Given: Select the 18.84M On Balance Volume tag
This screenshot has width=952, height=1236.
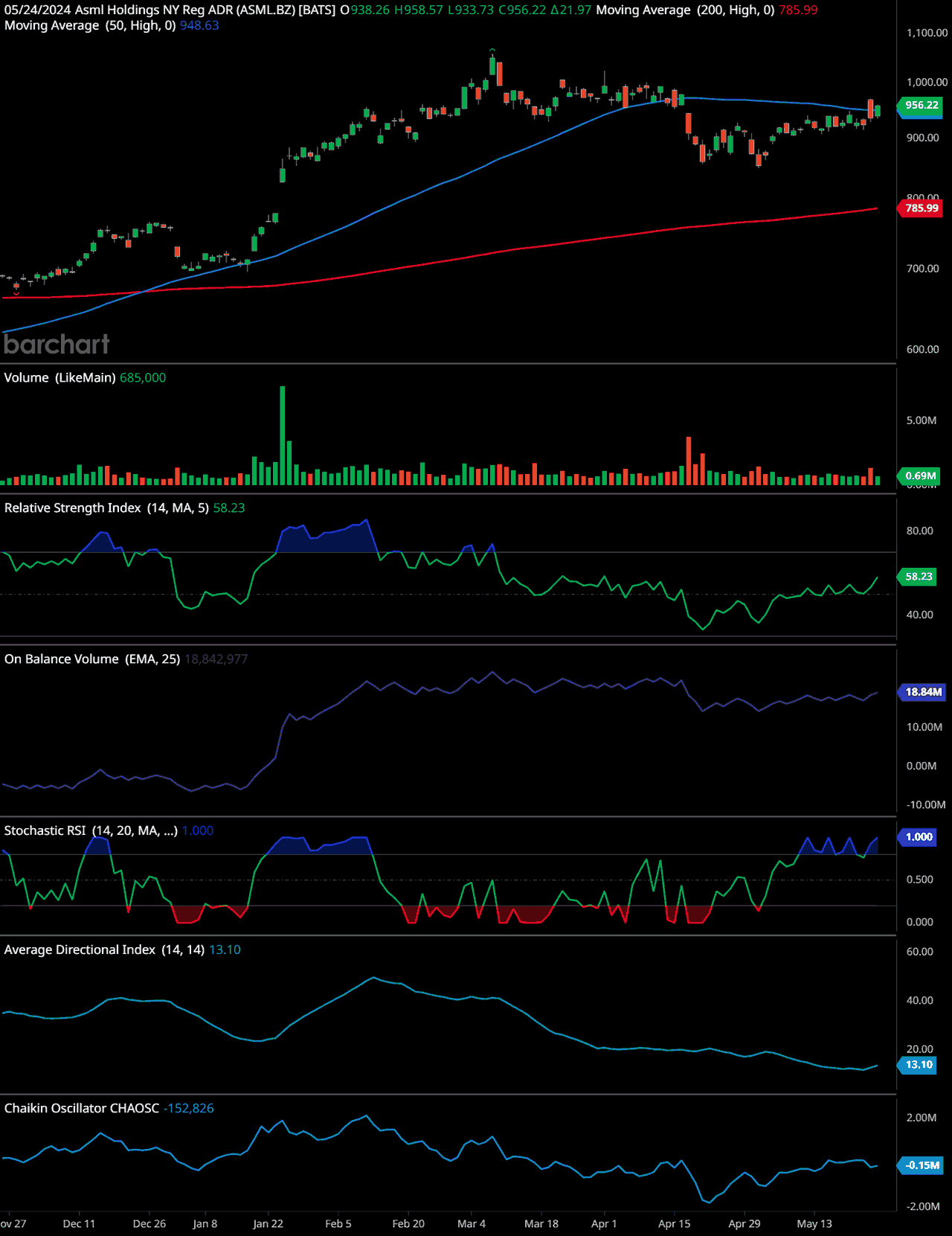Looking at the screenshot, I should [x=923, y=692].
